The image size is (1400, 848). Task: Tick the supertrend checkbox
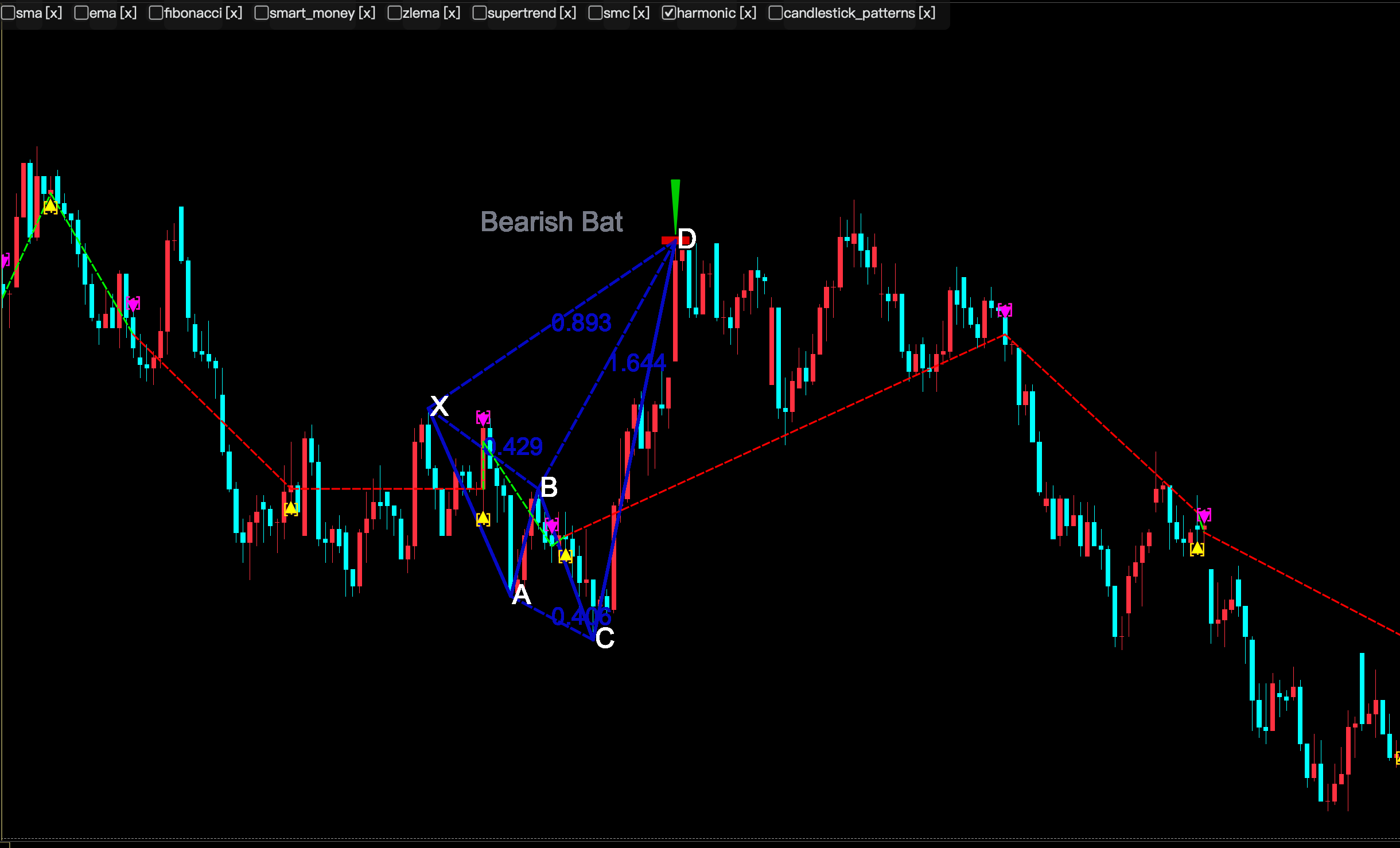coord(479,13)
